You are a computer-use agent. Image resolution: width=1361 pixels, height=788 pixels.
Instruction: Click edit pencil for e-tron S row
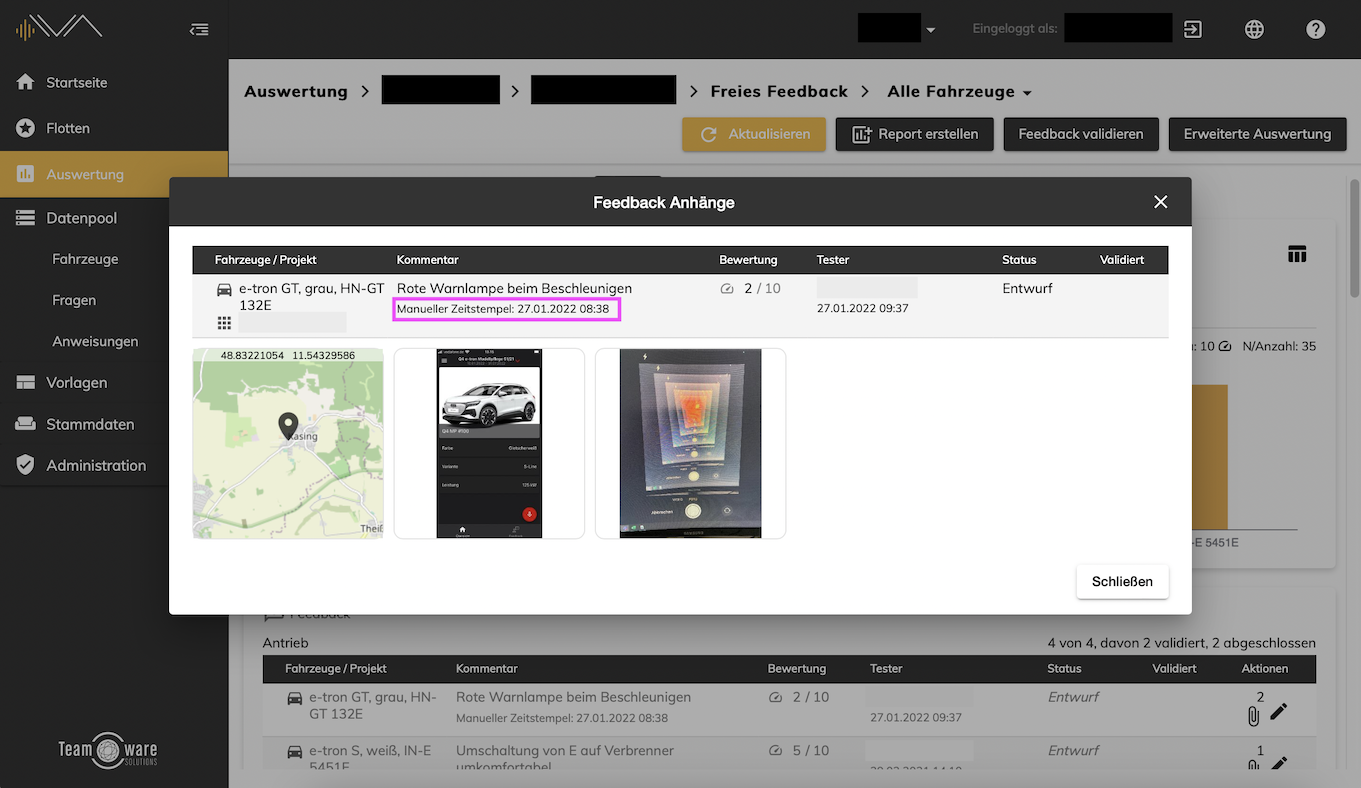(x=1278, y=764)
